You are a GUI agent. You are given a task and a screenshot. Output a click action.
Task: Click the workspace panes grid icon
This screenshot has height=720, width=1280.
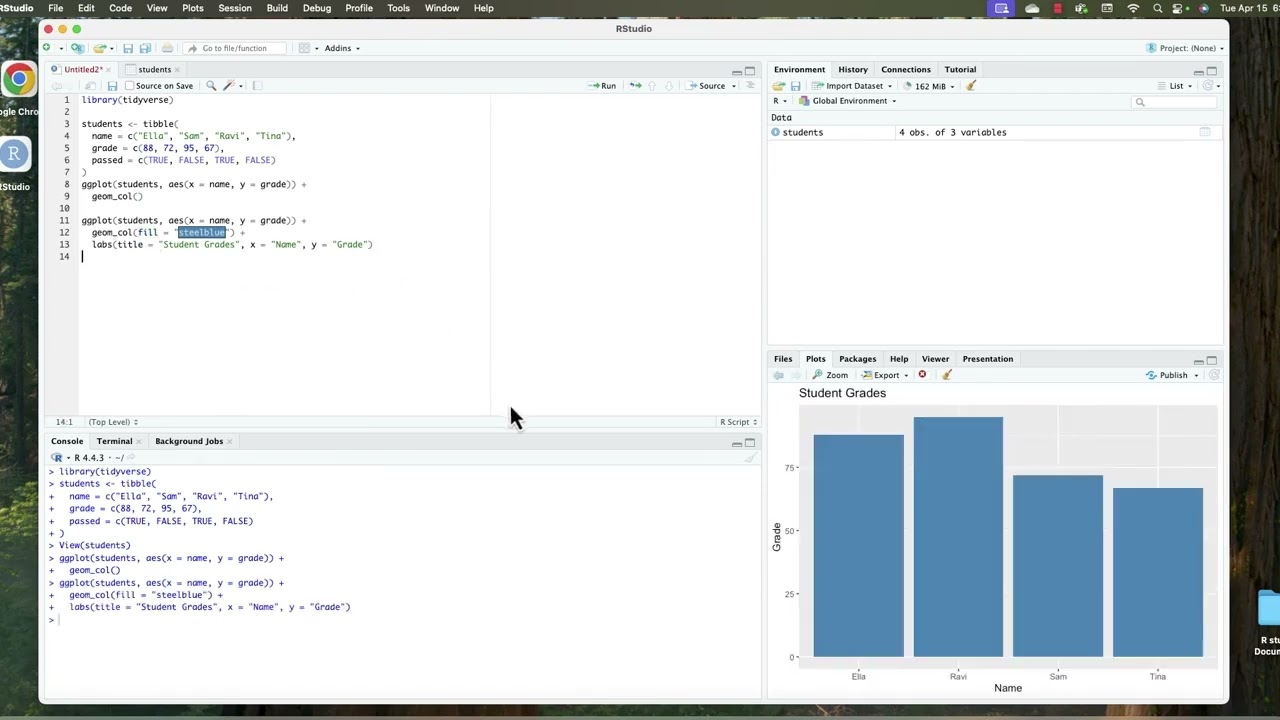pos(304,48)
